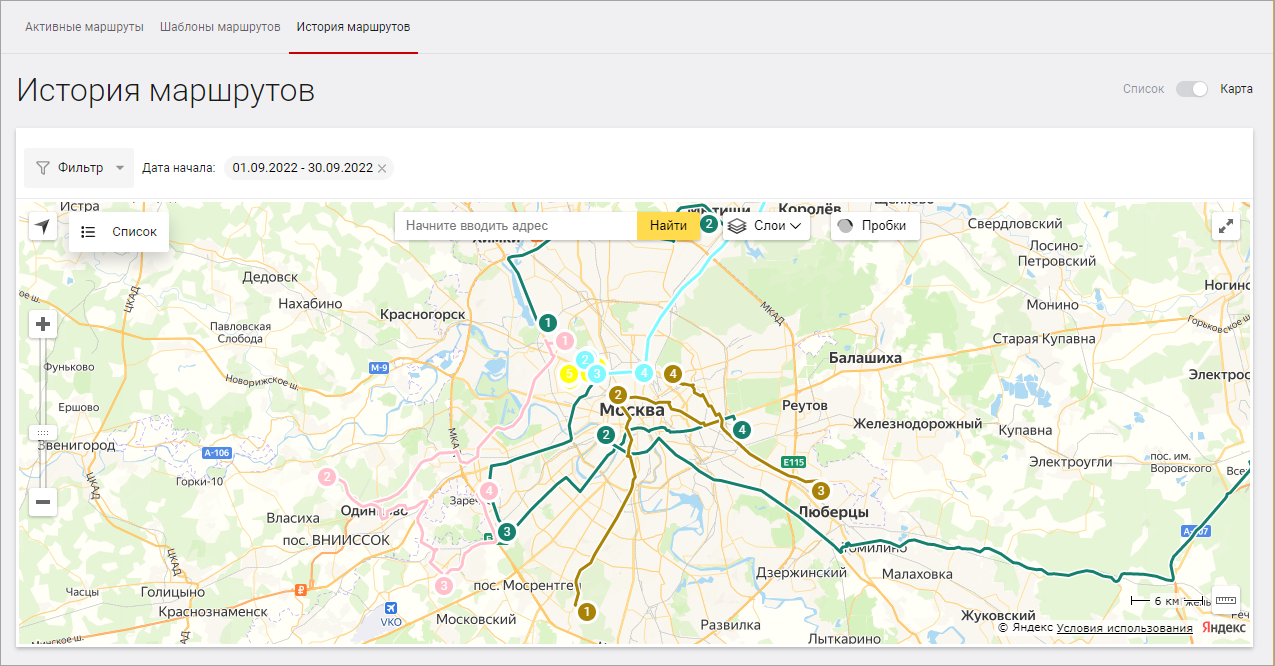Select yellow route marker number 5
Viewport: 1275px width, 666px height.
pyautogui.click(x=569, y=375)
